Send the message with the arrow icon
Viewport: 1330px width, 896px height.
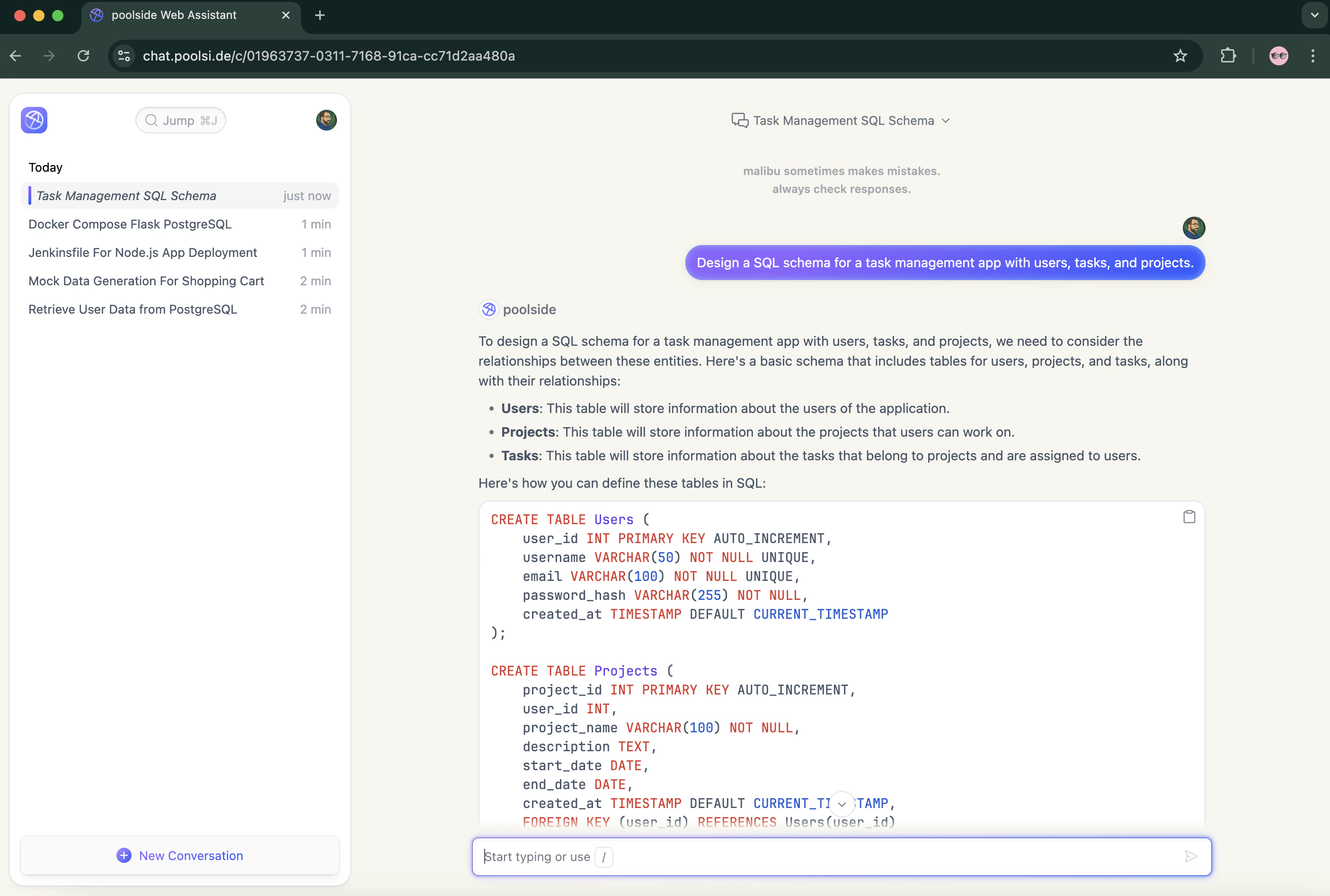point(1190,856)
